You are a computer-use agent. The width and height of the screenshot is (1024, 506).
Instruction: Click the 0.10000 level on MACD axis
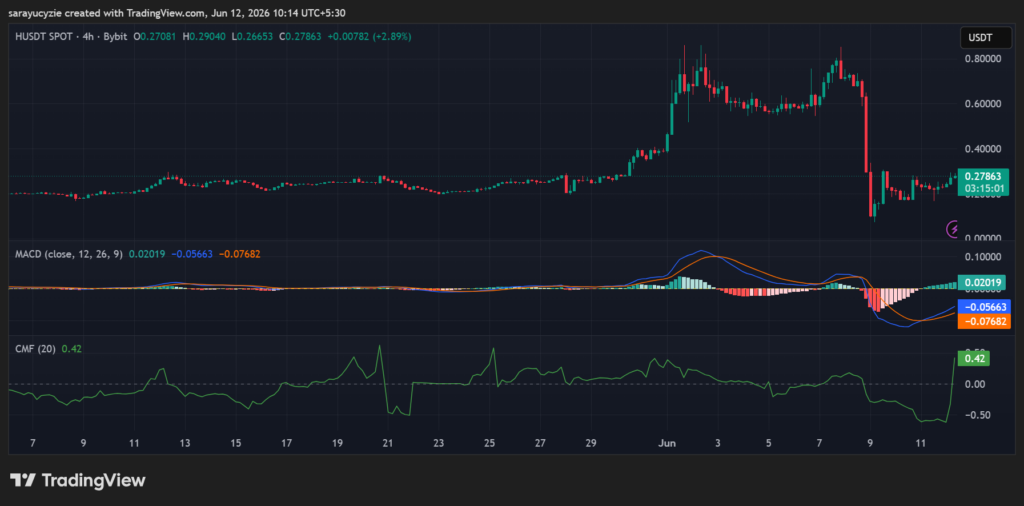[984, 256]
